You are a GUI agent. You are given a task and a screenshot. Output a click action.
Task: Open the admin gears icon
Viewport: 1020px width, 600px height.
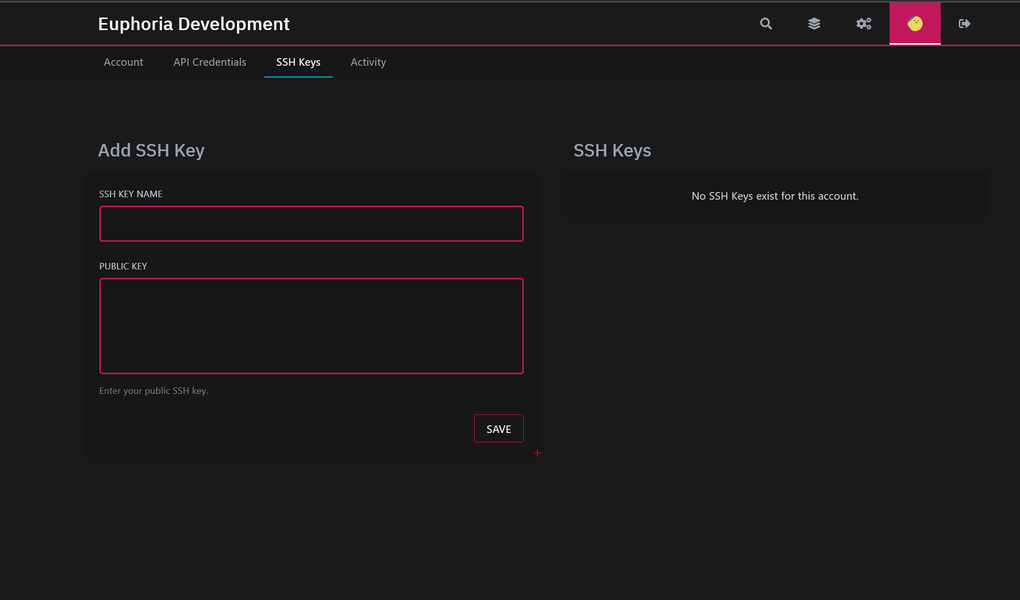(x=863, y=24)
